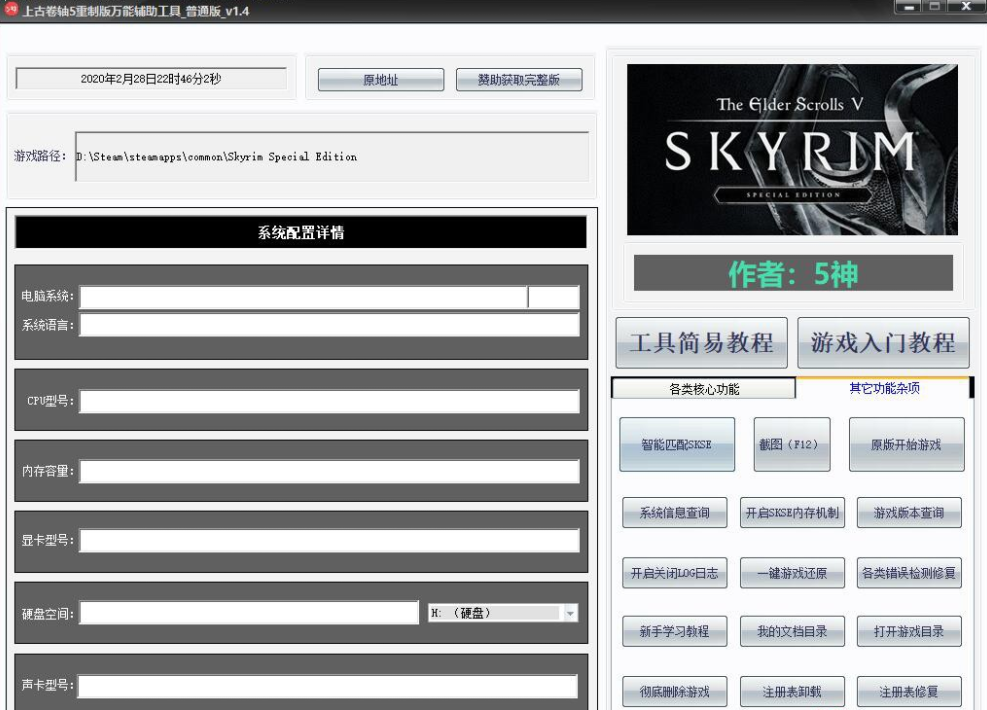
Task: Minimize the tool window
Action: tap(909, 7)
